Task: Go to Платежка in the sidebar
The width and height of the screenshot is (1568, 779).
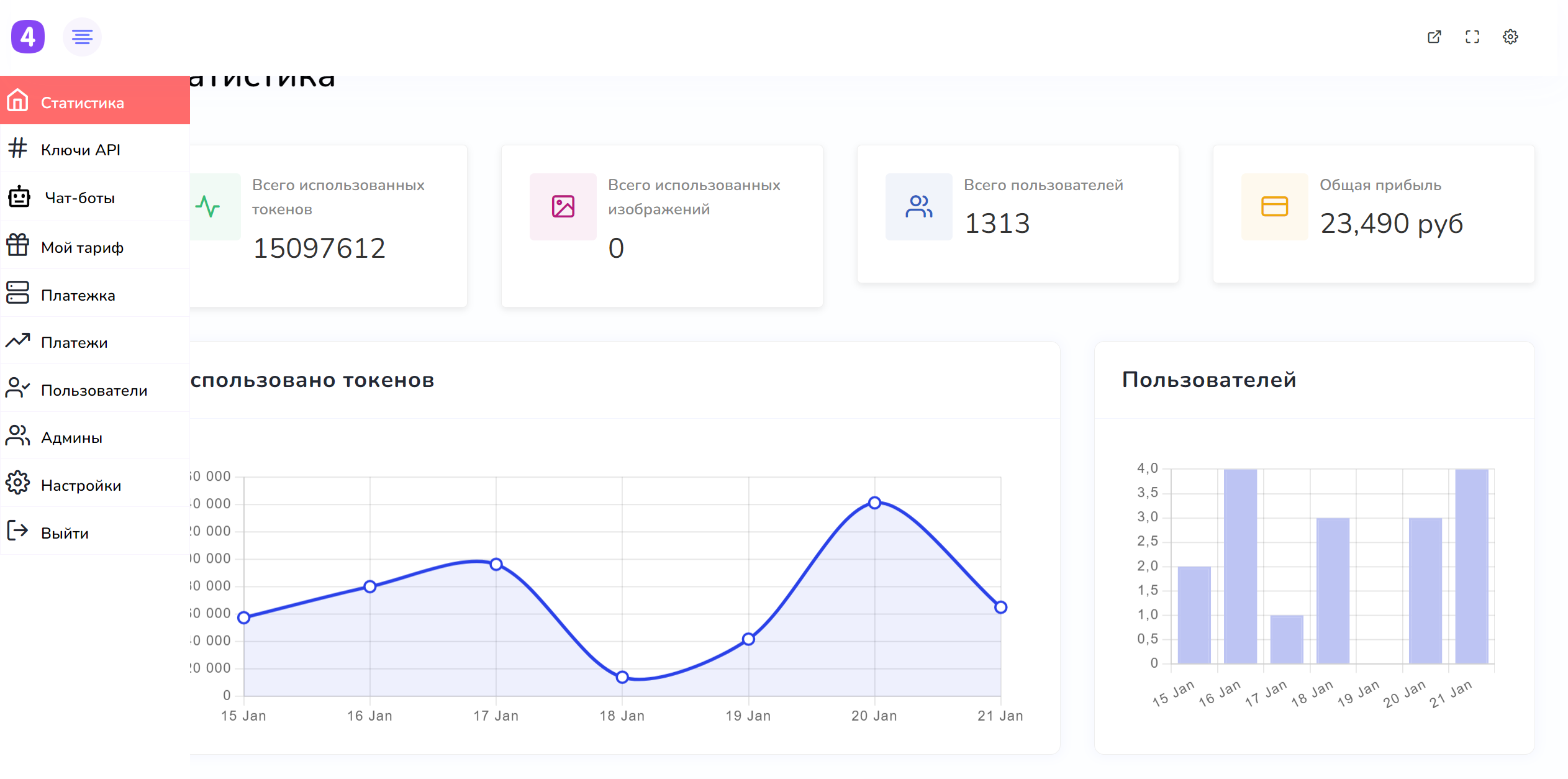Action: [x=78, y=295]
